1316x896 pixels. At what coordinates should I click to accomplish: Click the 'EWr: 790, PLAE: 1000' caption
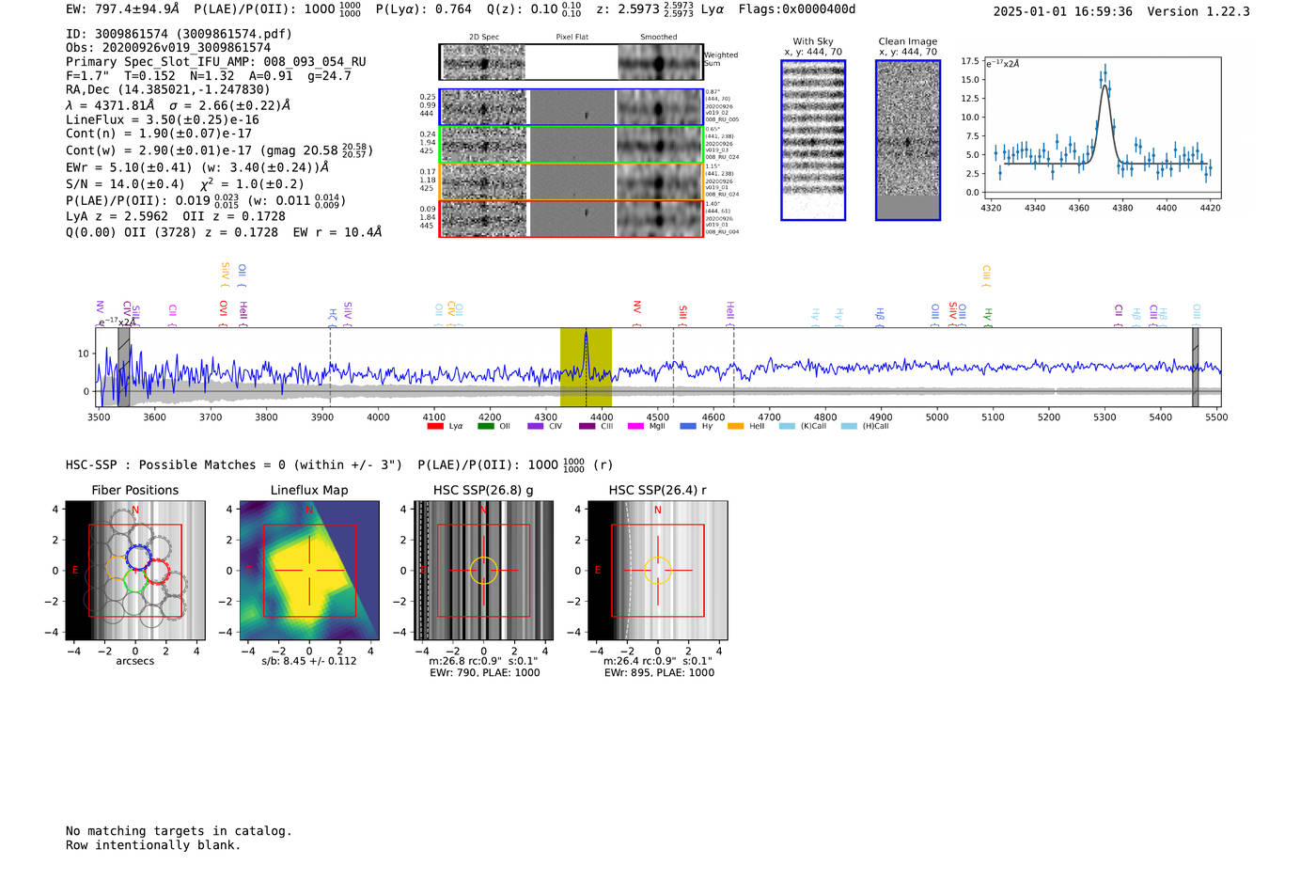coord(485,673)
